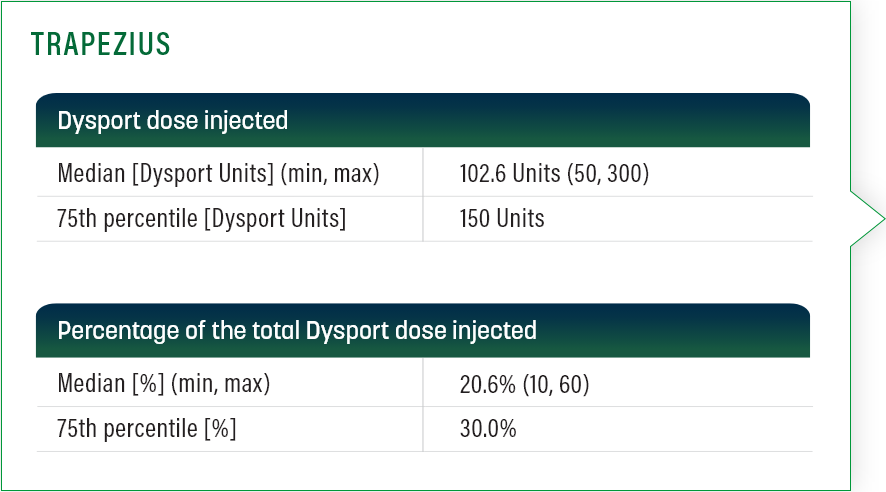Screen dimensions: 886x492
Task: Click the 'Median [Dysport Units] (min, max)' label
Action: pyautogui.click(x=218, y=174)
